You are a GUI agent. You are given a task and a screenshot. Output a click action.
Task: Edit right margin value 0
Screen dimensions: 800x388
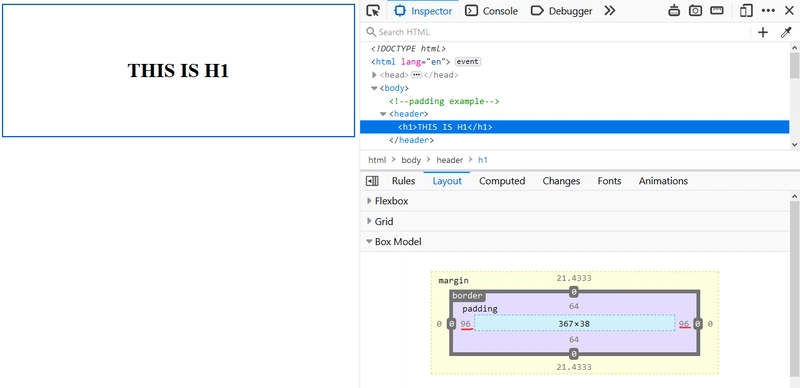click(710, 324)
